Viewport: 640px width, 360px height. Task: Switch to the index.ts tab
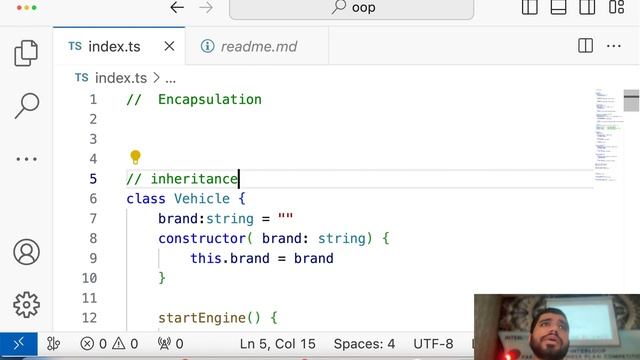(119, 46)
